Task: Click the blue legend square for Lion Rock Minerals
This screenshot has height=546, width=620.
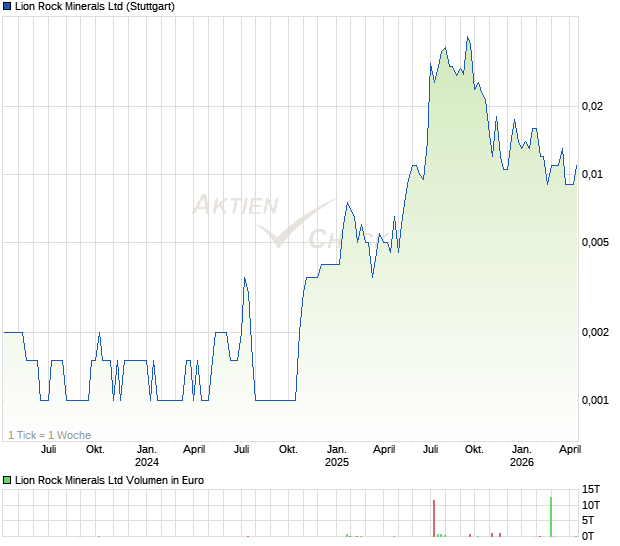Action: coord(7,6)
